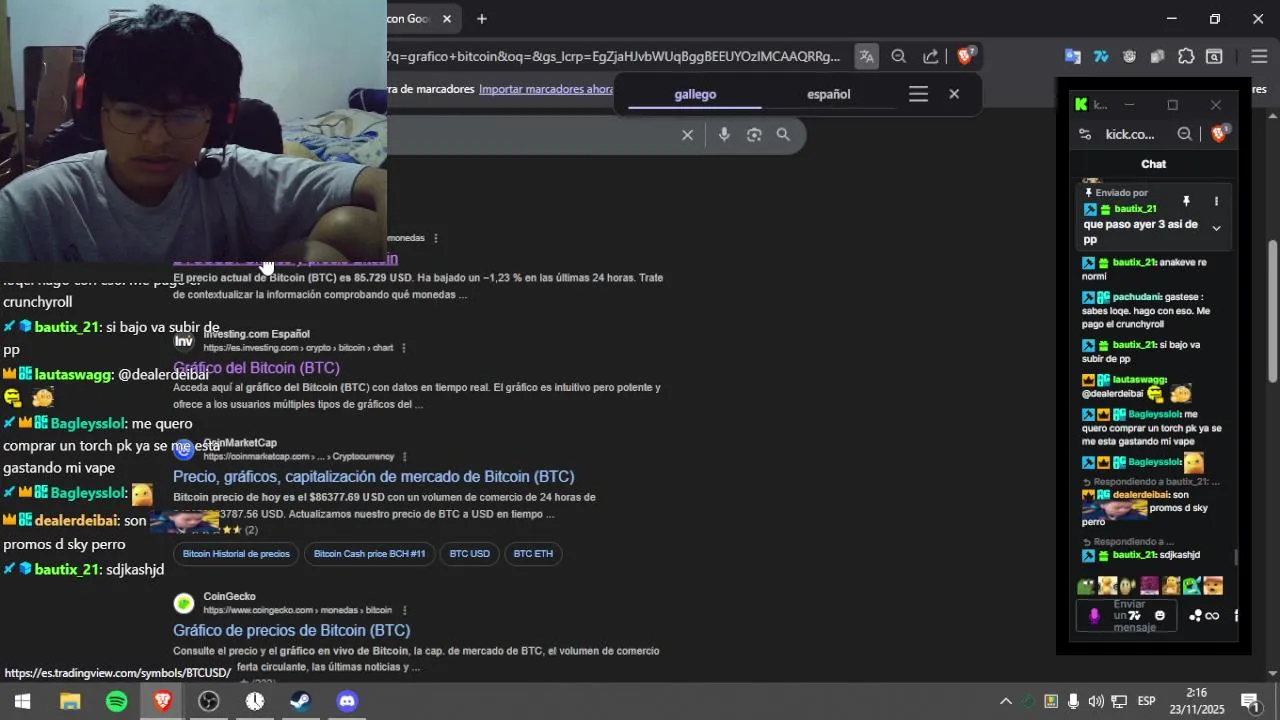Open more options for CoinGecko result
Image resolution: width=1280 pixels, height=720 pixels.
404,610
